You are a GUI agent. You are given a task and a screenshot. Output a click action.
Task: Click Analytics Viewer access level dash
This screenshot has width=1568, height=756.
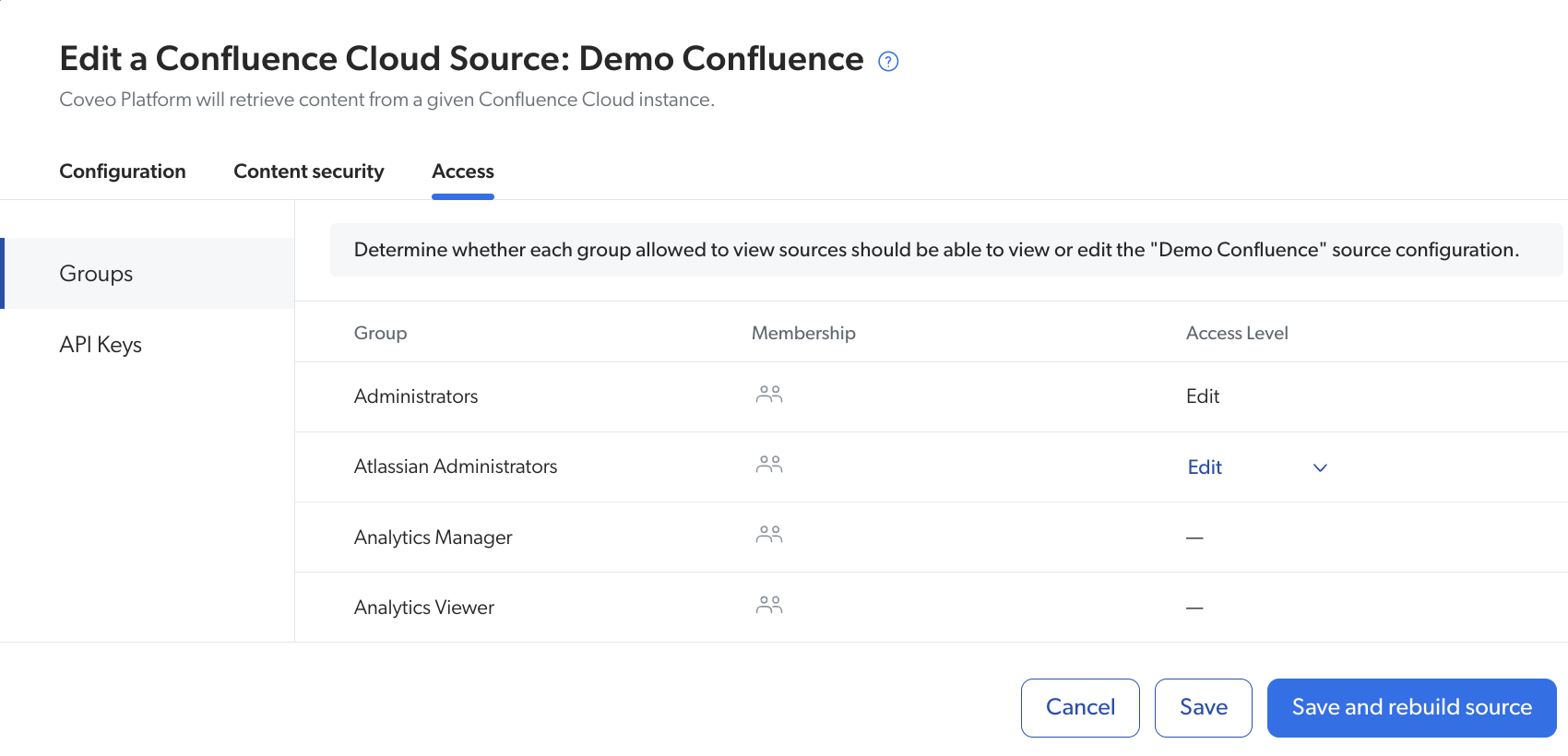(1194, 608)
